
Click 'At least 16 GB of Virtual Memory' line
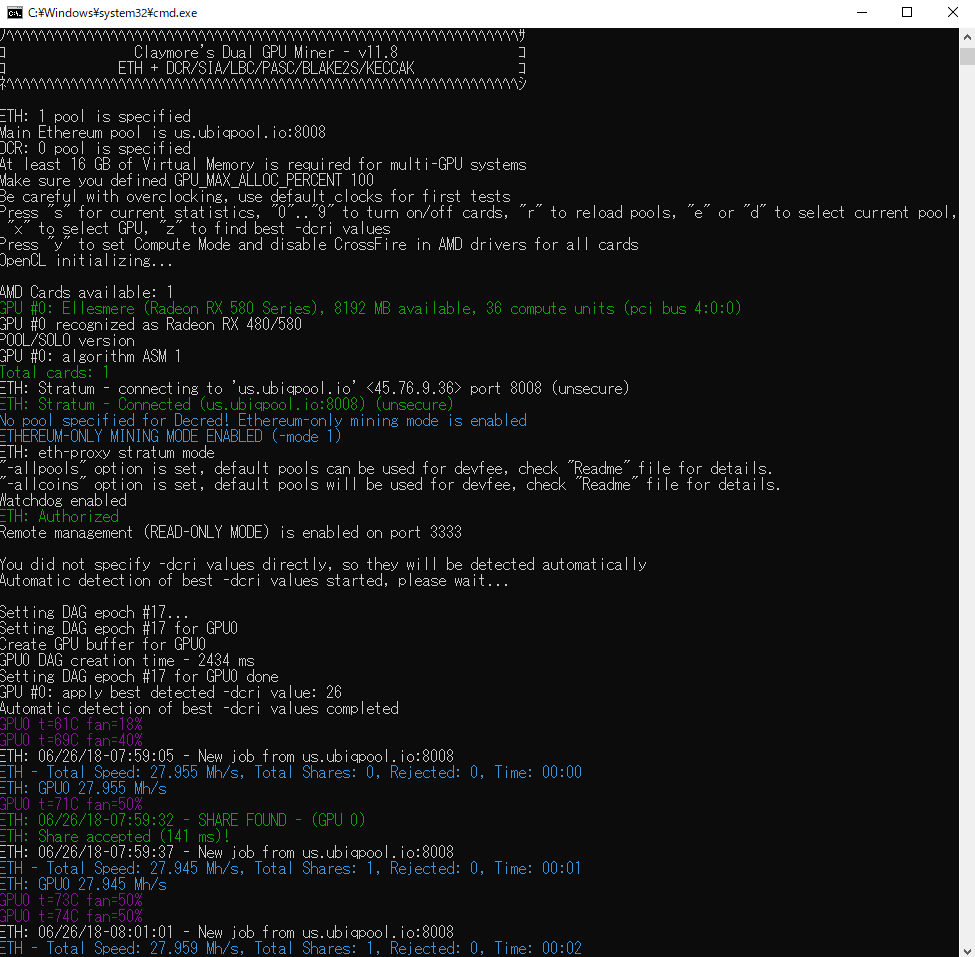(x=263, y=165)
